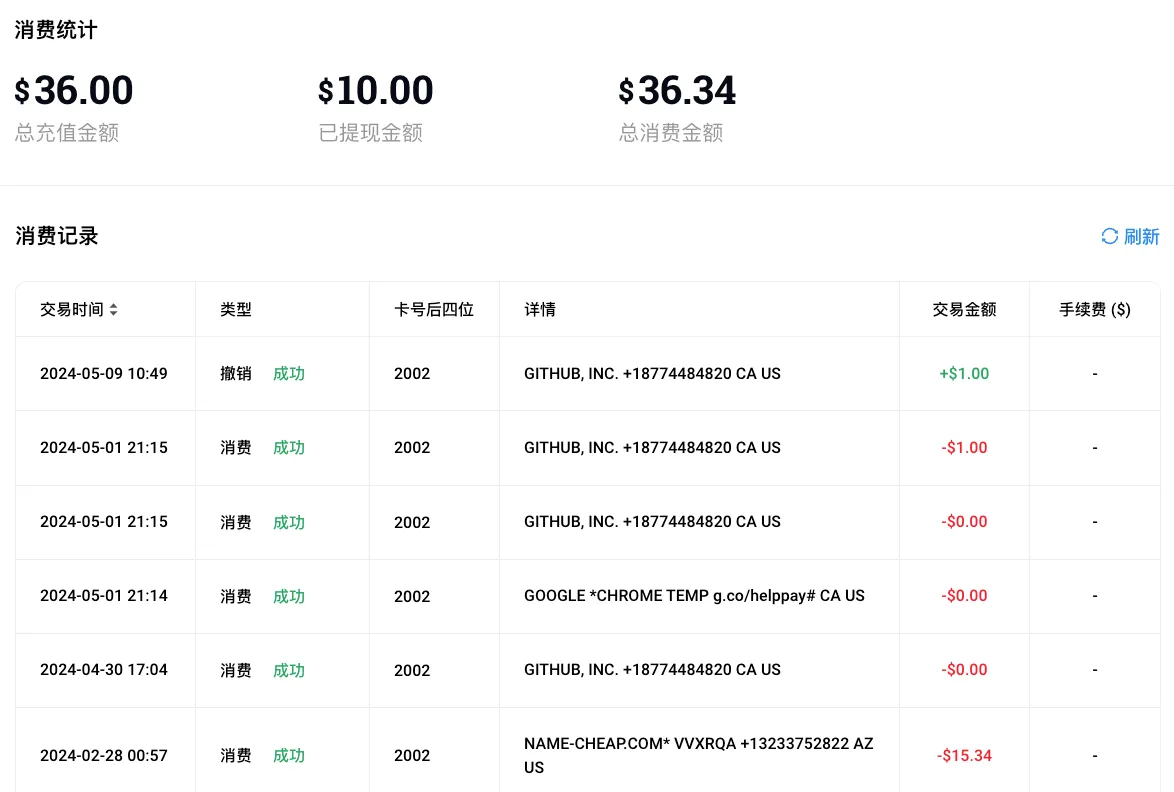
Task: Click the $36.34 total spending figure
Action: [677, 91]
